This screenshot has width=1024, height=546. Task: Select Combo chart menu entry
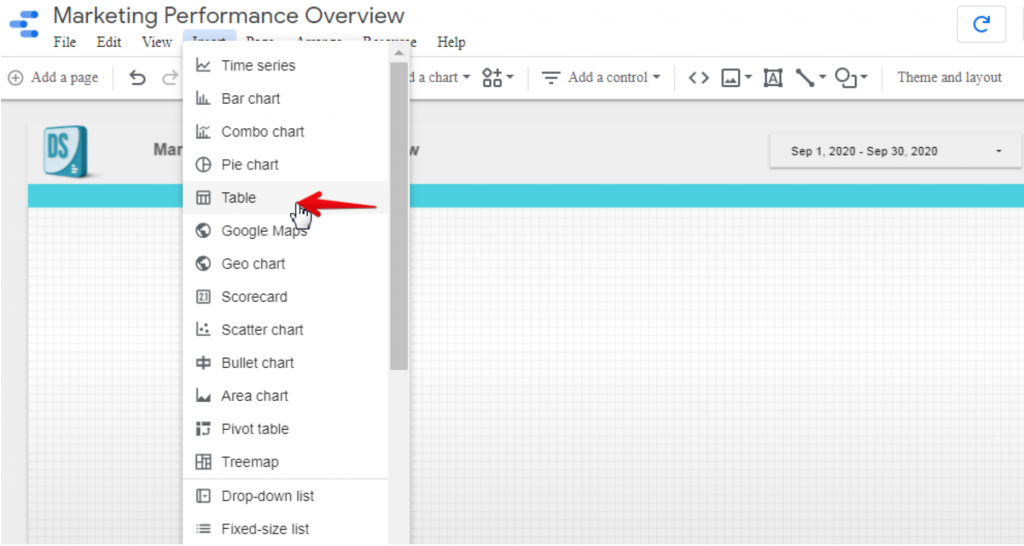(285, 131)
